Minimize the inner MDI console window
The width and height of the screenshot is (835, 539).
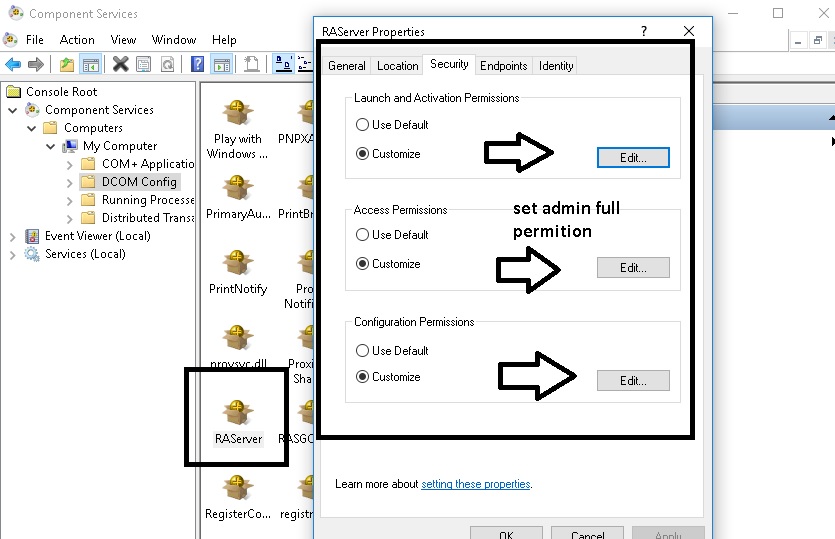(798, 41)
